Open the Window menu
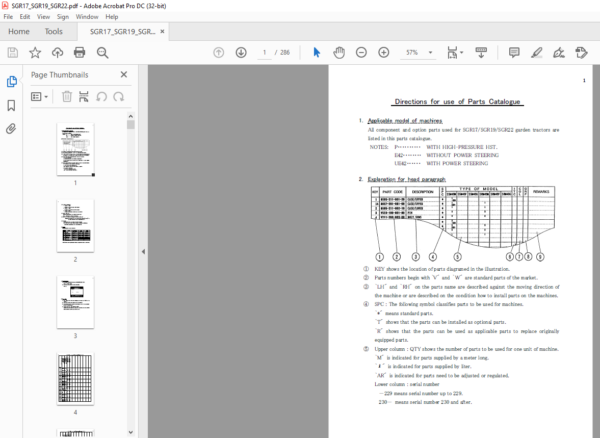Screen dimensions: 600x438 pos(87,17)
